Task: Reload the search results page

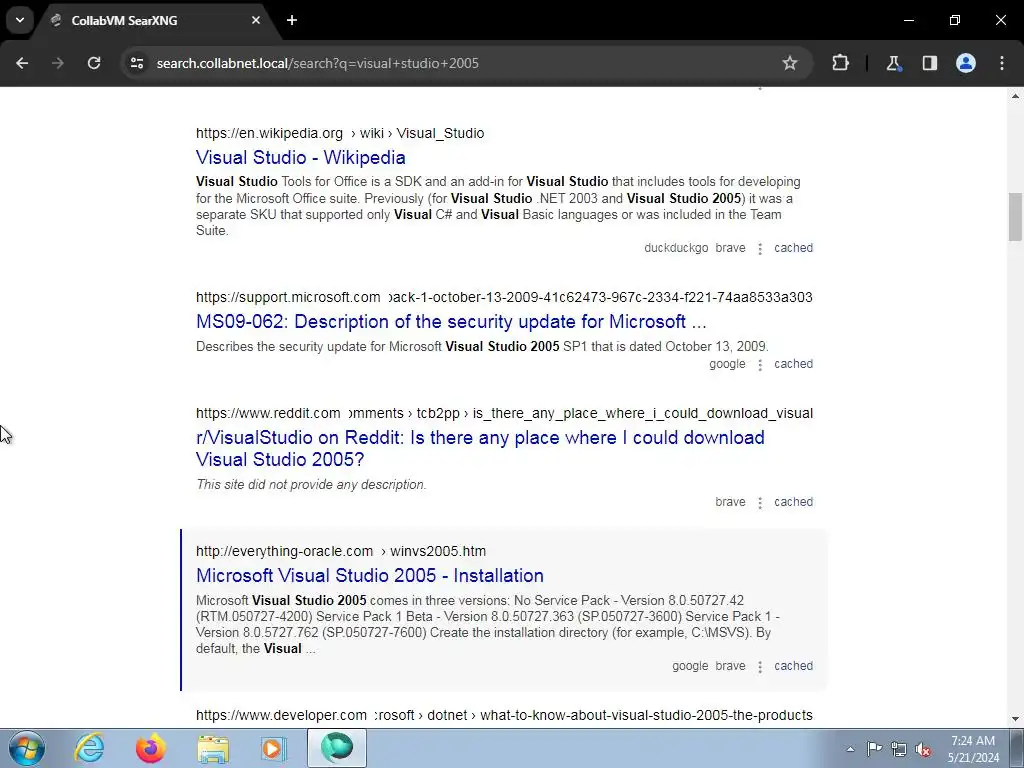Action: coord(94,63)
